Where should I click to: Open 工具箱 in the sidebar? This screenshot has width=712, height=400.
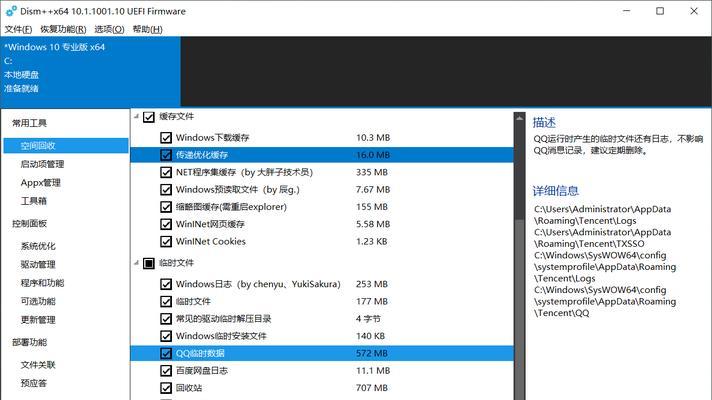(34, 201)
